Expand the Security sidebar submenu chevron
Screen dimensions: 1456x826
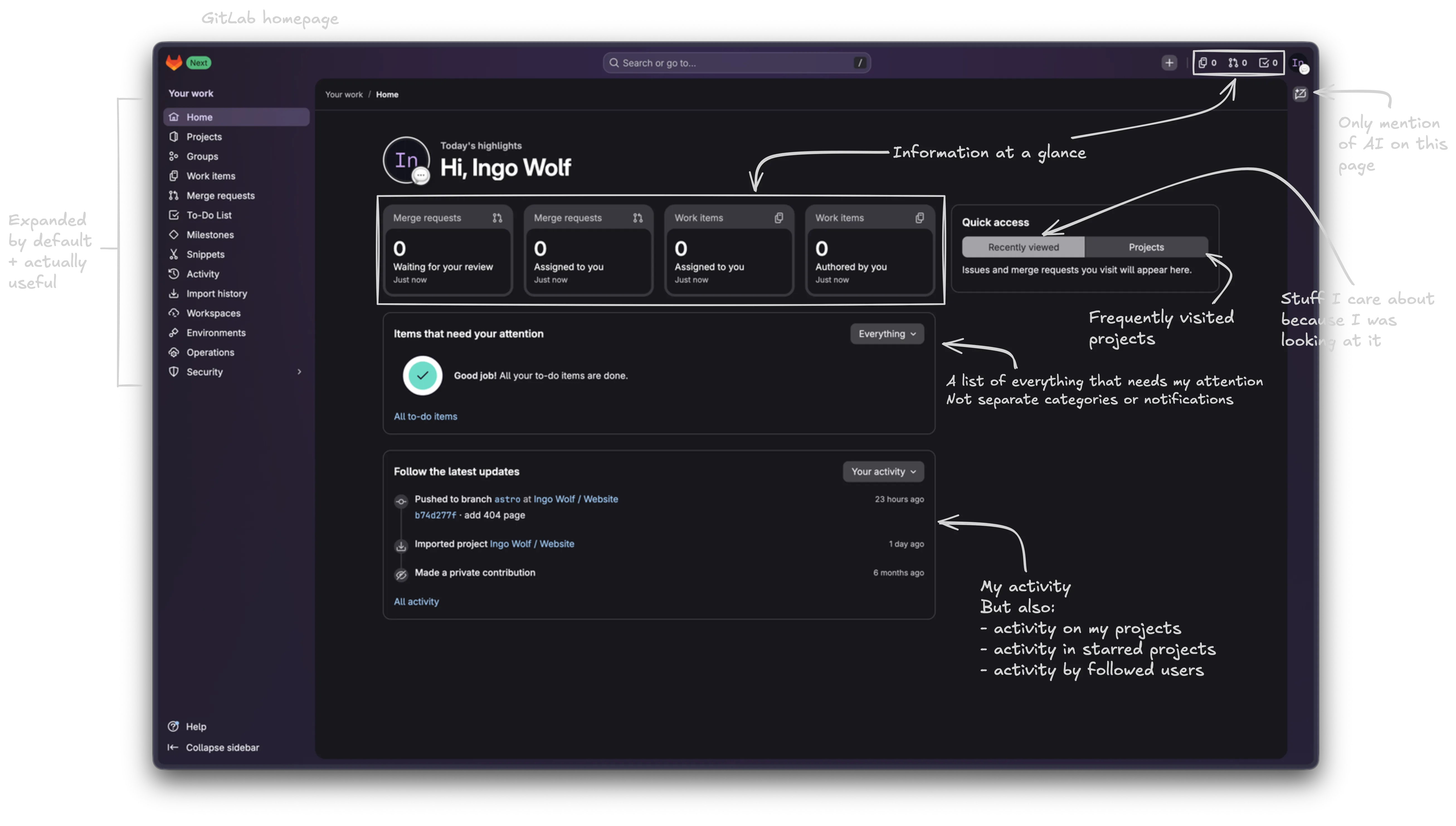click(x=300, y=372)
